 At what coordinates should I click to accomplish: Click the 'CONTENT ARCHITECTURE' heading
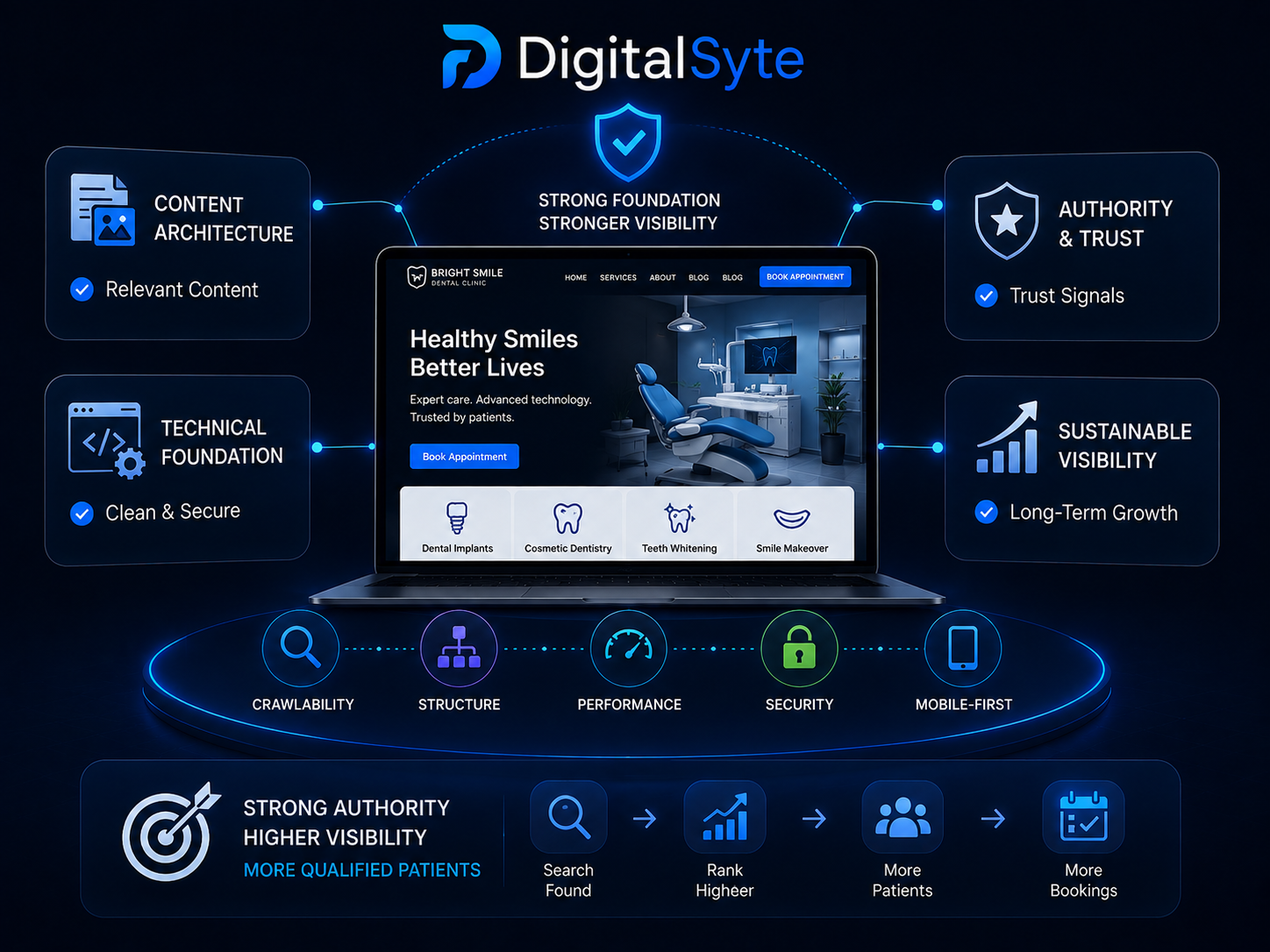pos(224,219)
